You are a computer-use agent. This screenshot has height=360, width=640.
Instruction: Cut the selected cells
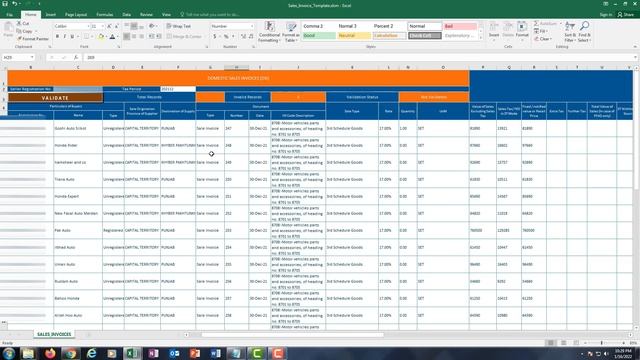(x=23, y=24)
